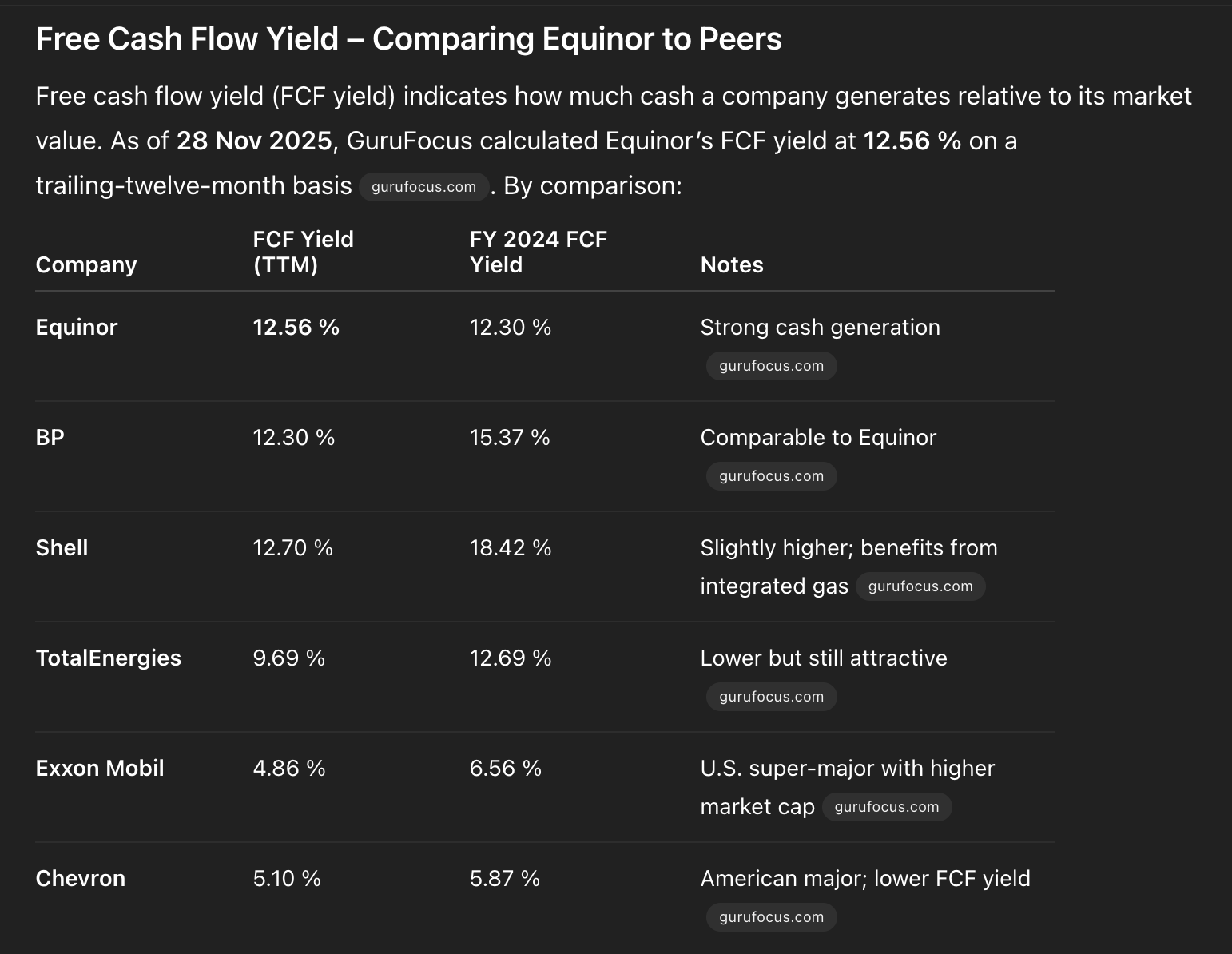Select Chevron's 5.10 % TTM yield
This screenshot has height=954, width=1232.
click(287, 879)
